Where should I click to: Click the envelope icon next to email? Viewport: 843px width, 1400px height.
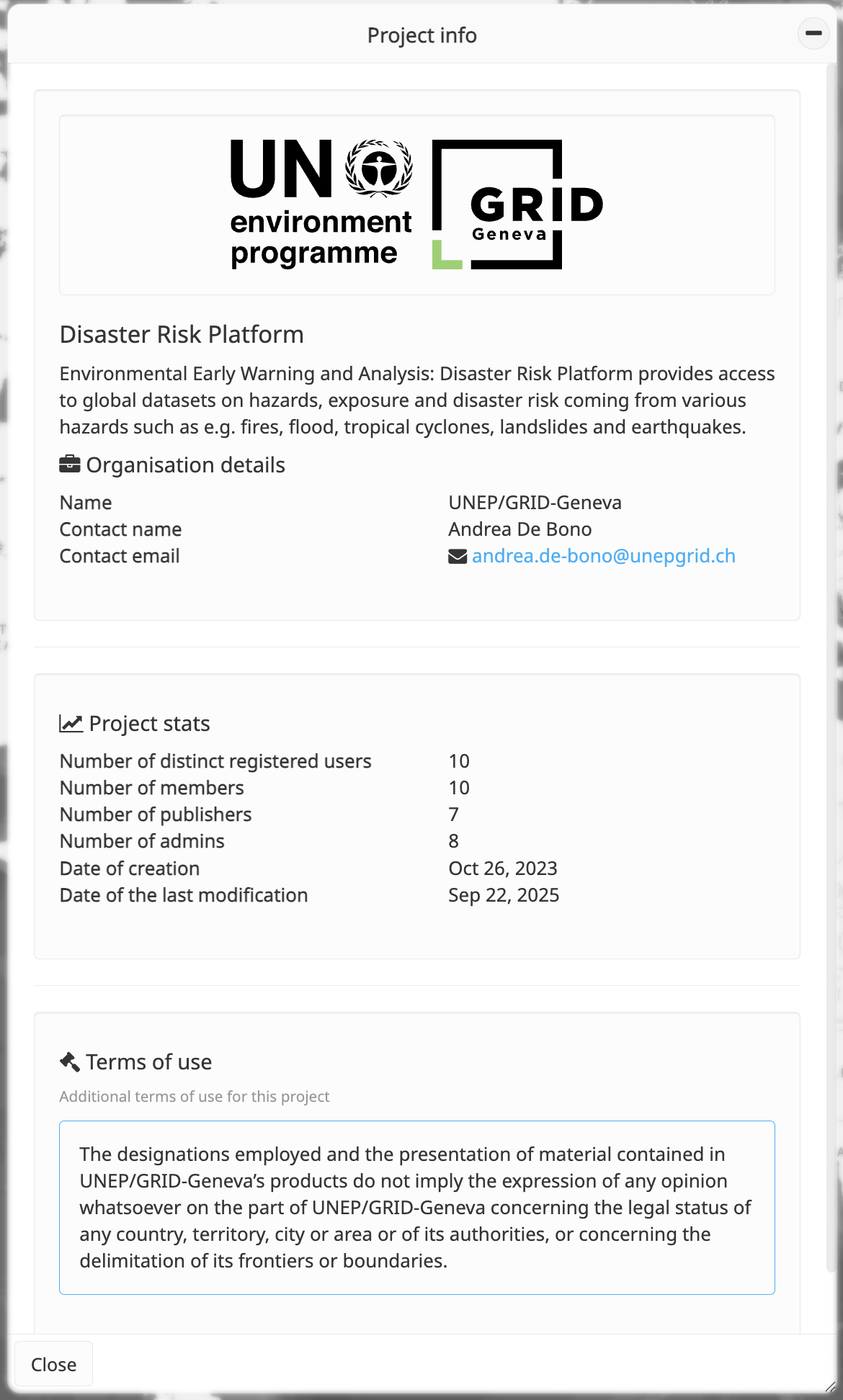(x=458, y=557)
